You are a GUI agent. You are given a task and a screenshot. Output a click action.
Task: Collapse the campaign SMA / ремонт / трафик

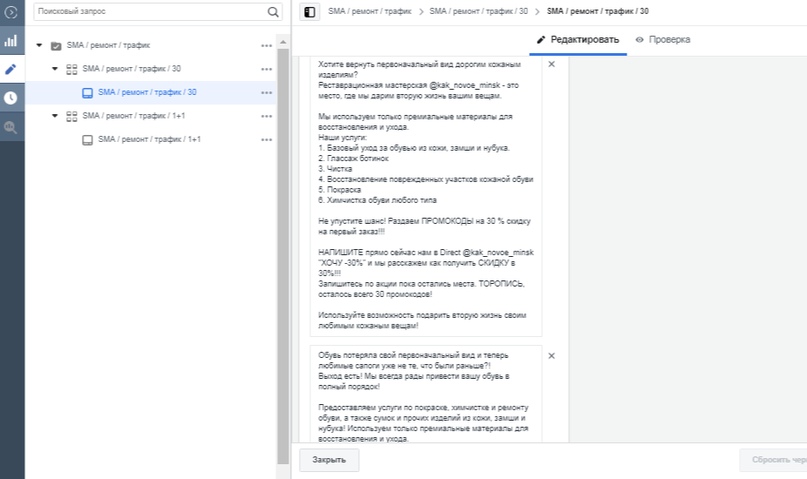(39, 45)
